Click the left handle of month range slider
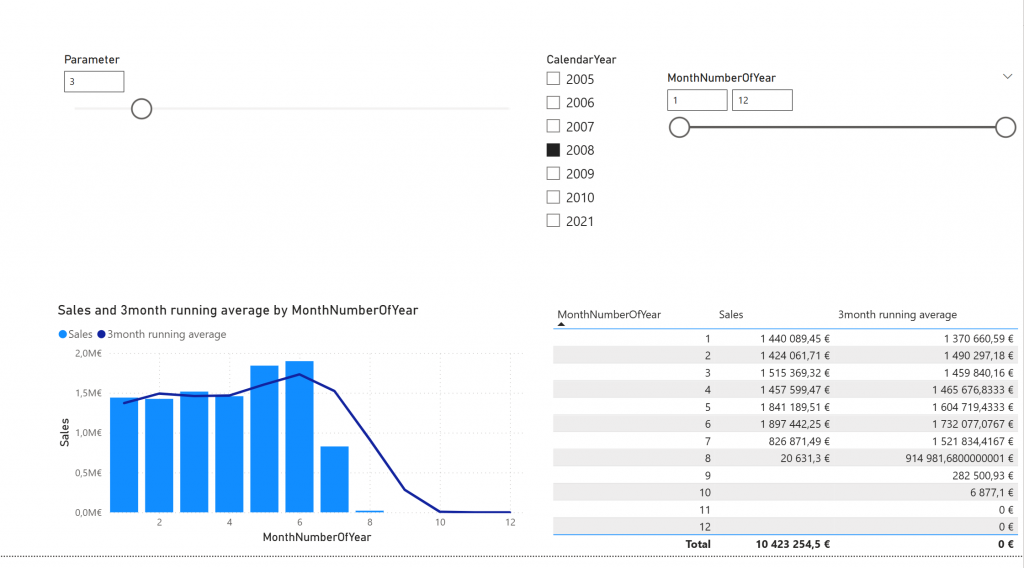The width and height of the screenshot is (1024, 568). point(680,127)
